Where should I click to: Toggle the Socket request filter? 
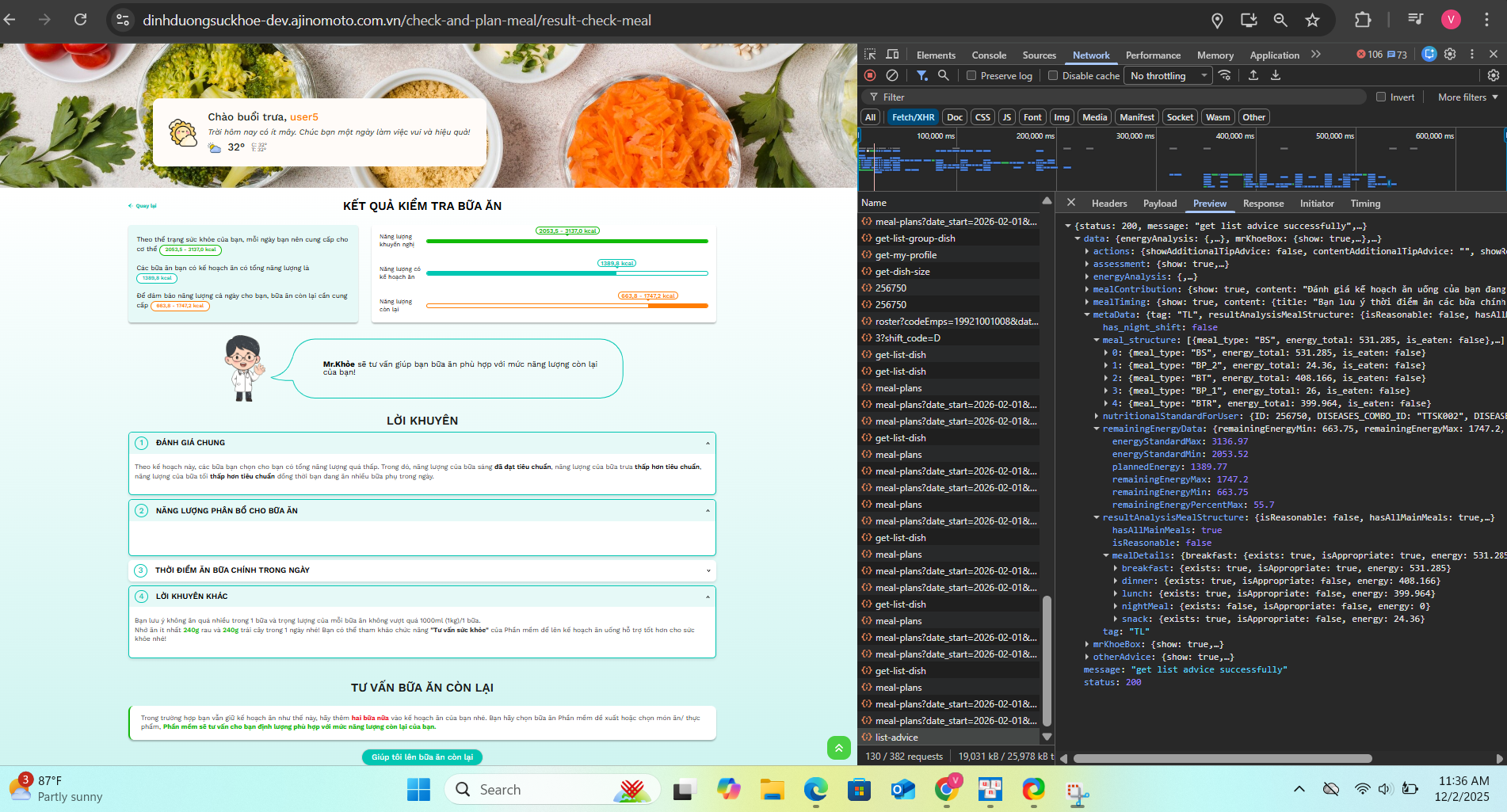(x=1180, y=117)
